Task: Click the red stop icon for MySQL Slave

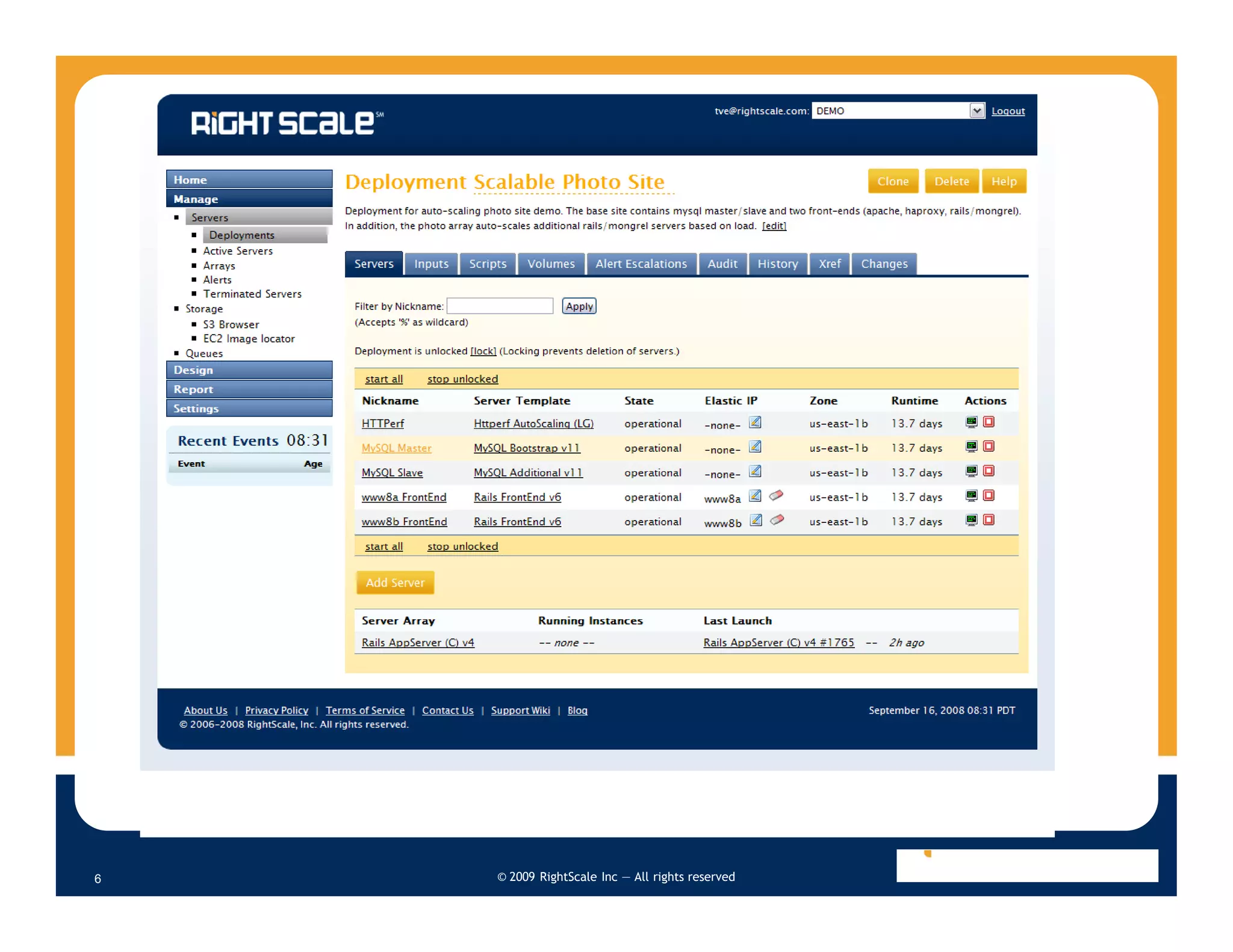Action: pos(989,471)
